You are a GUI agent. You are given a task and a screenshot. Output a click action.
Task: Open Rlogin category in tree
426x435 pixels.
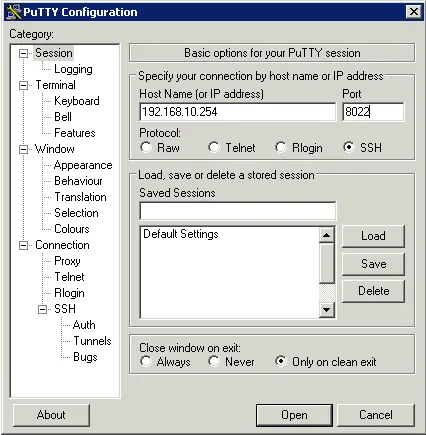click(69, 293)
